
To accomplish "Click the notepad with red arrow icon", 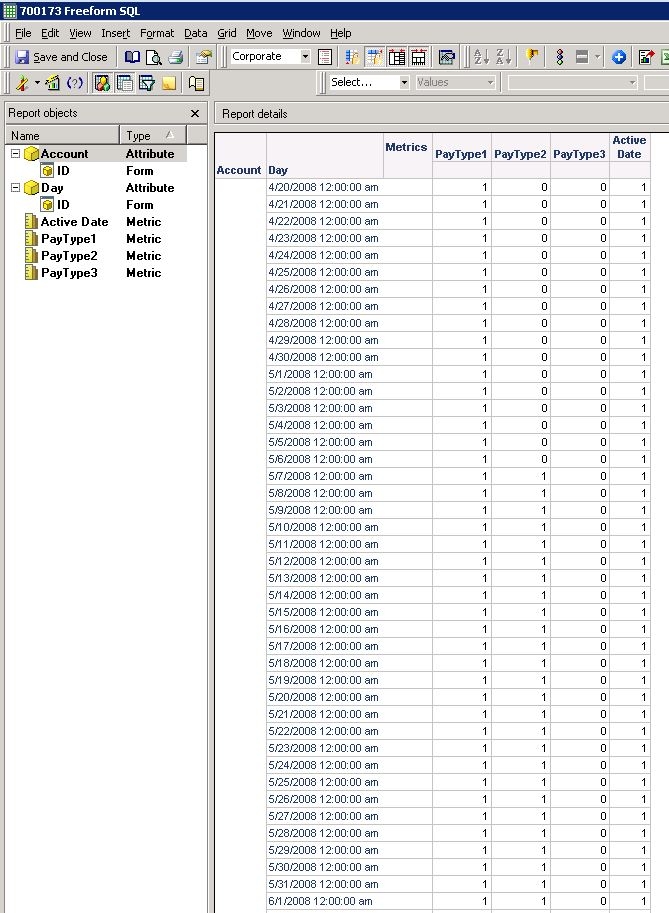I will pos(646,57).
